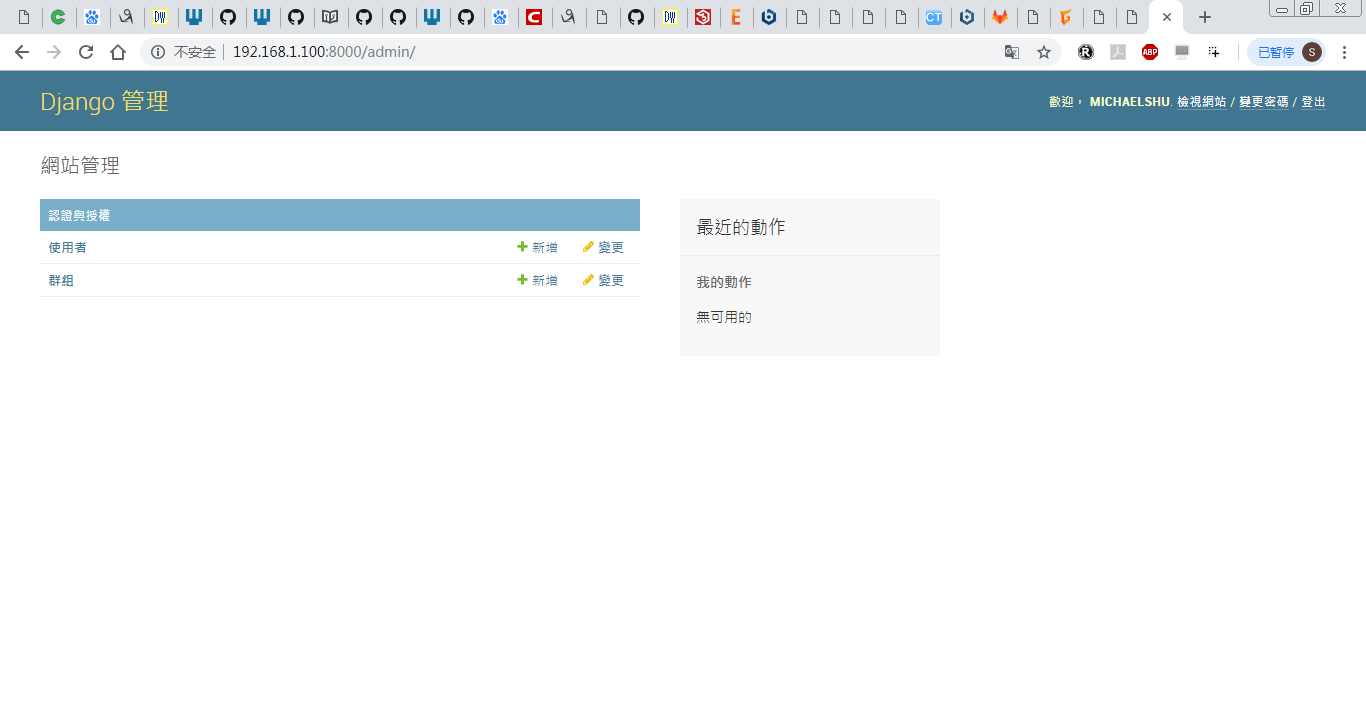Click 新增 in the 群組 row

(x=538, y=280)
